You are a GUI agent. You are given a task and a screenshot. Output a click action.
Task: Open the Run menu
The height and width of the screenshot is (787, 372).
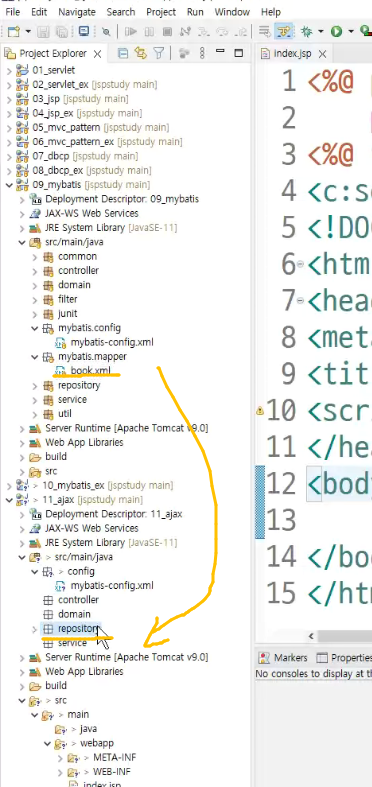click(195, 12)
